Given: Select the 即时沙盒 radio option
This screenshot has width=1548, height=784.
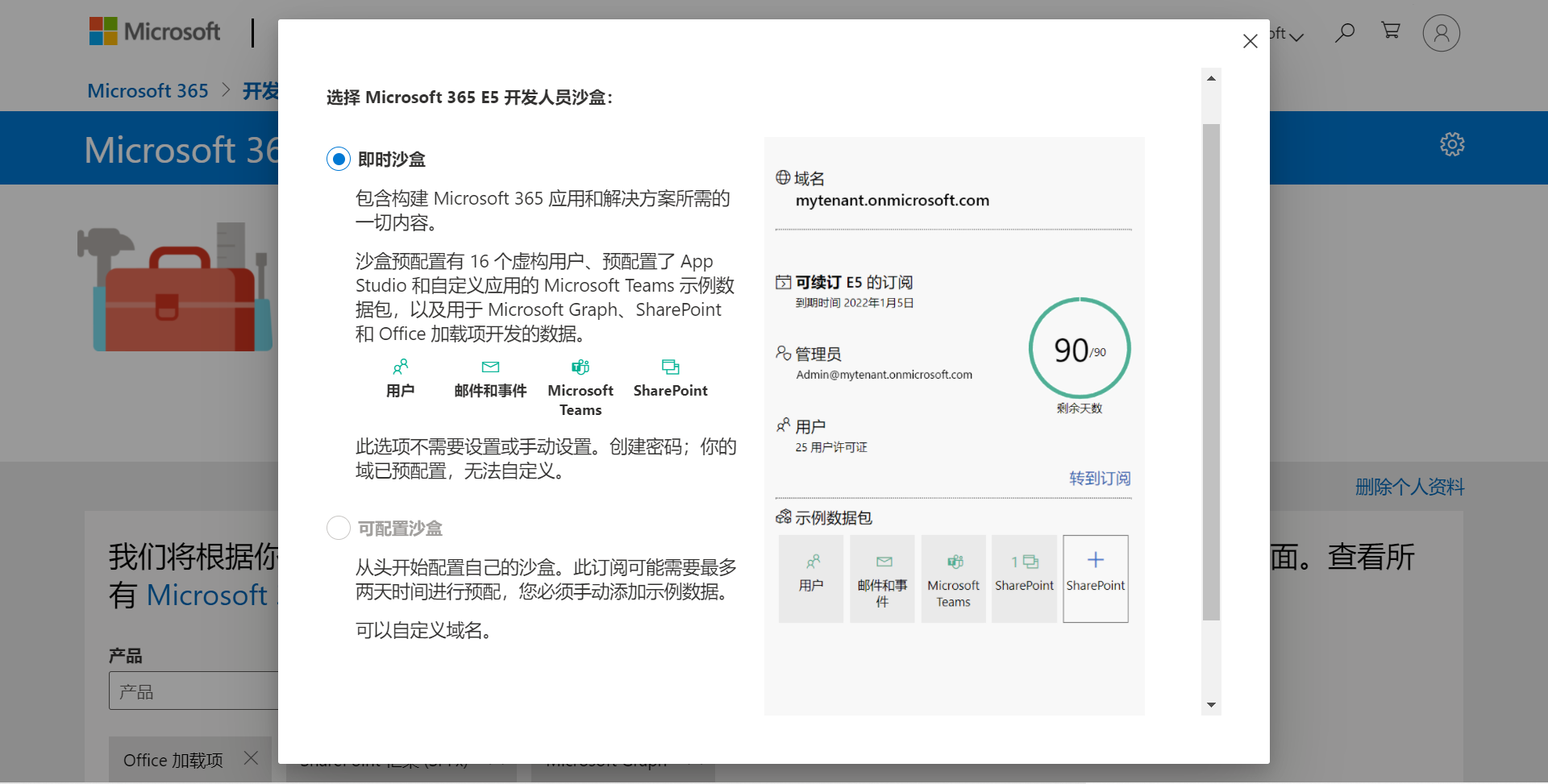Looking at the screenshot, I should point(339,159).
